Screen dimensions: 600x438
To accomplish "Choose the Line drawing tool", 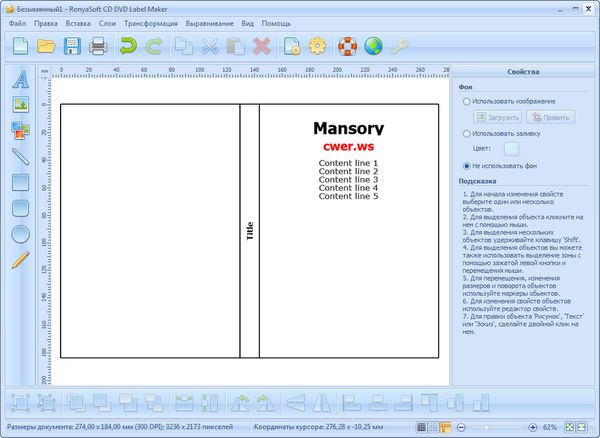I will point(19,156).
